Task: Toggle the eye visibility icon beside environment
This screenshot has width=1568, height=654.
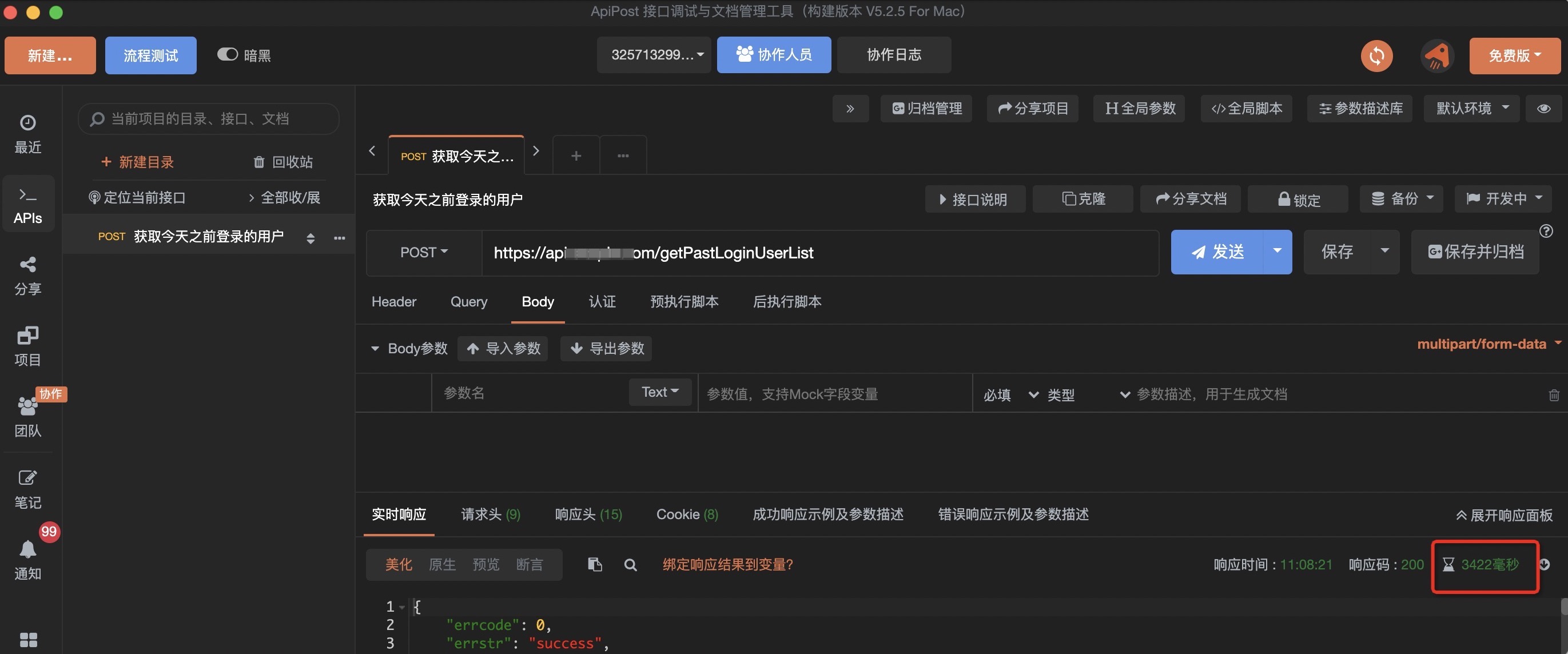Action: [1543, 108]
